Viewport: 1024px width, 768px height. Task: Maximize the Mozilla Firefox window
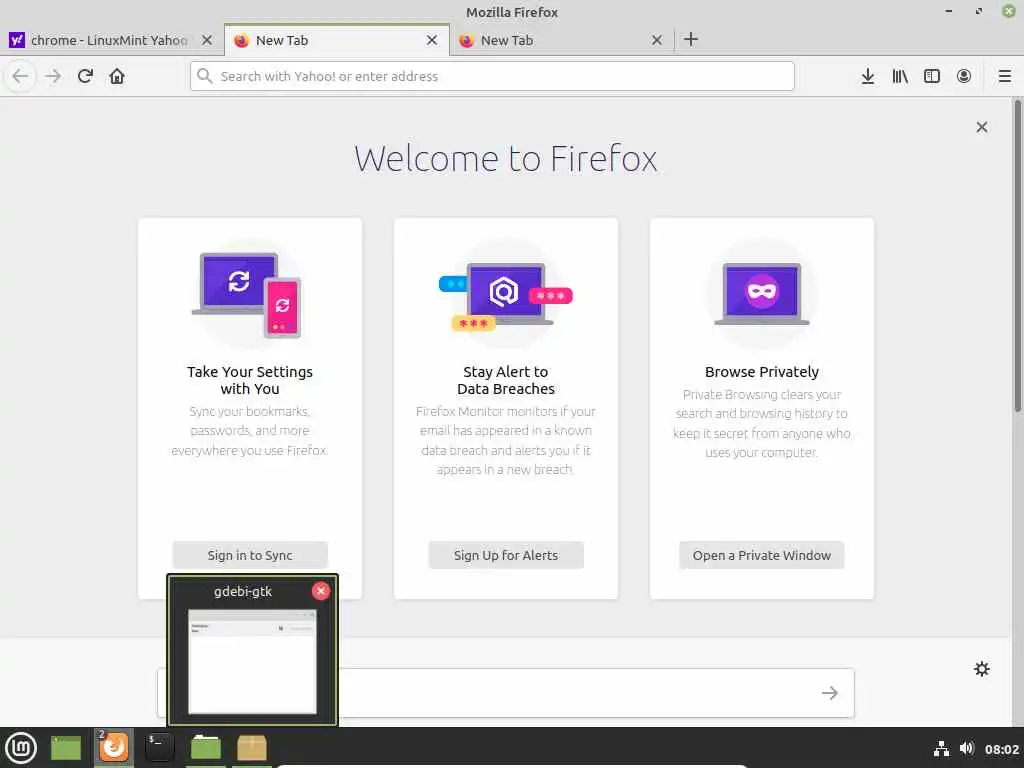978,11
